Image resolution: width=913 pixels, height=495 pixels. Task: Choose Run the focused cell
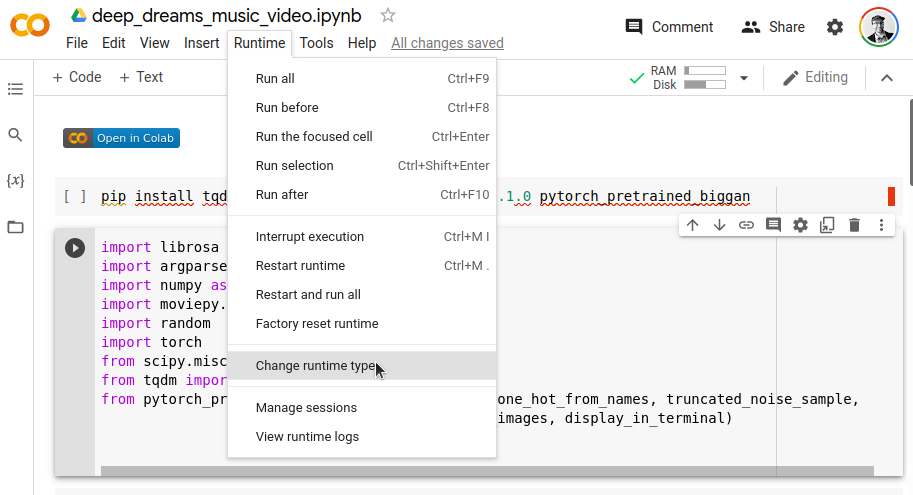click(362, 137)
